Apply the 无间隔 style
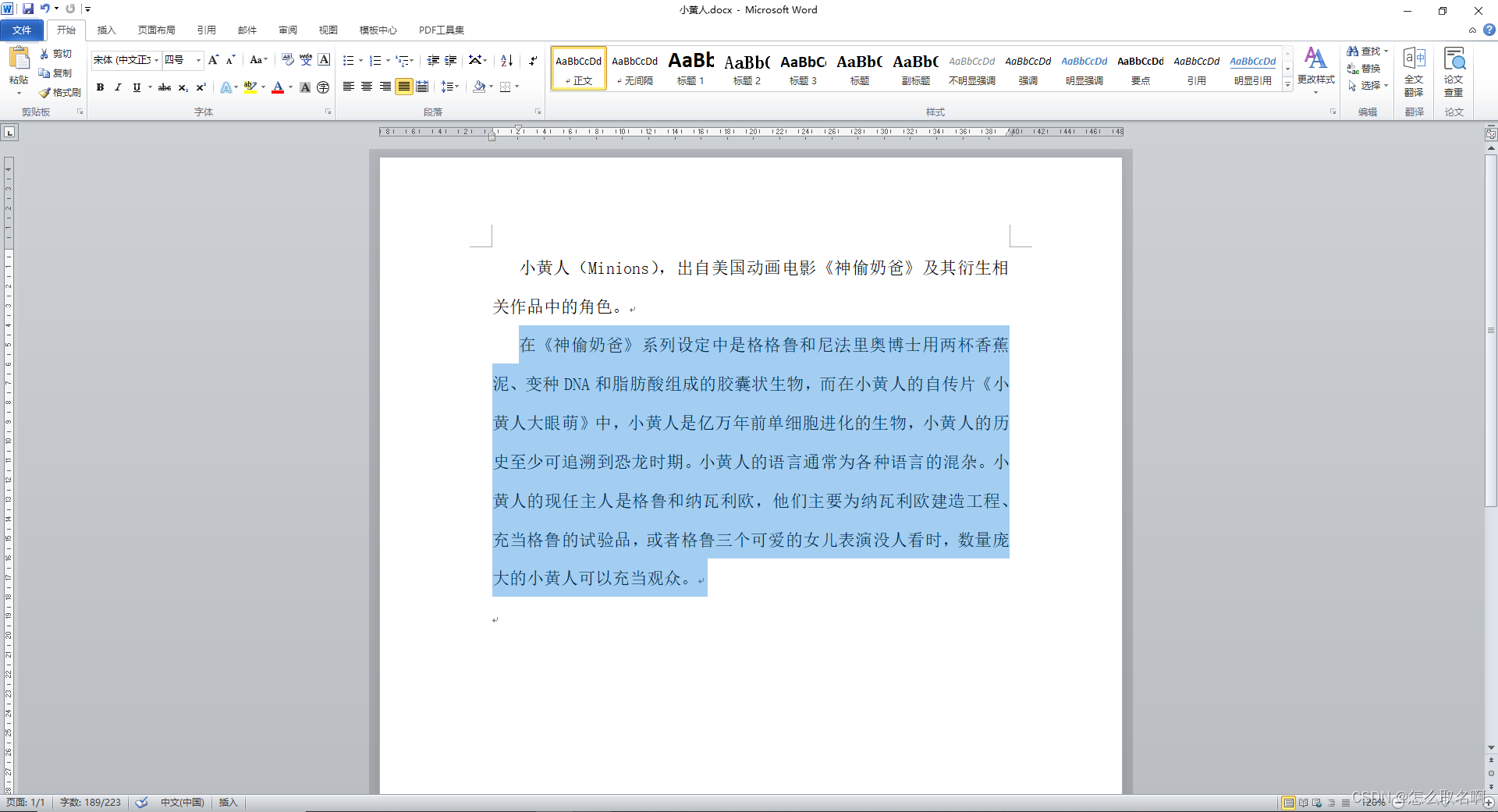 pos(634,69)
